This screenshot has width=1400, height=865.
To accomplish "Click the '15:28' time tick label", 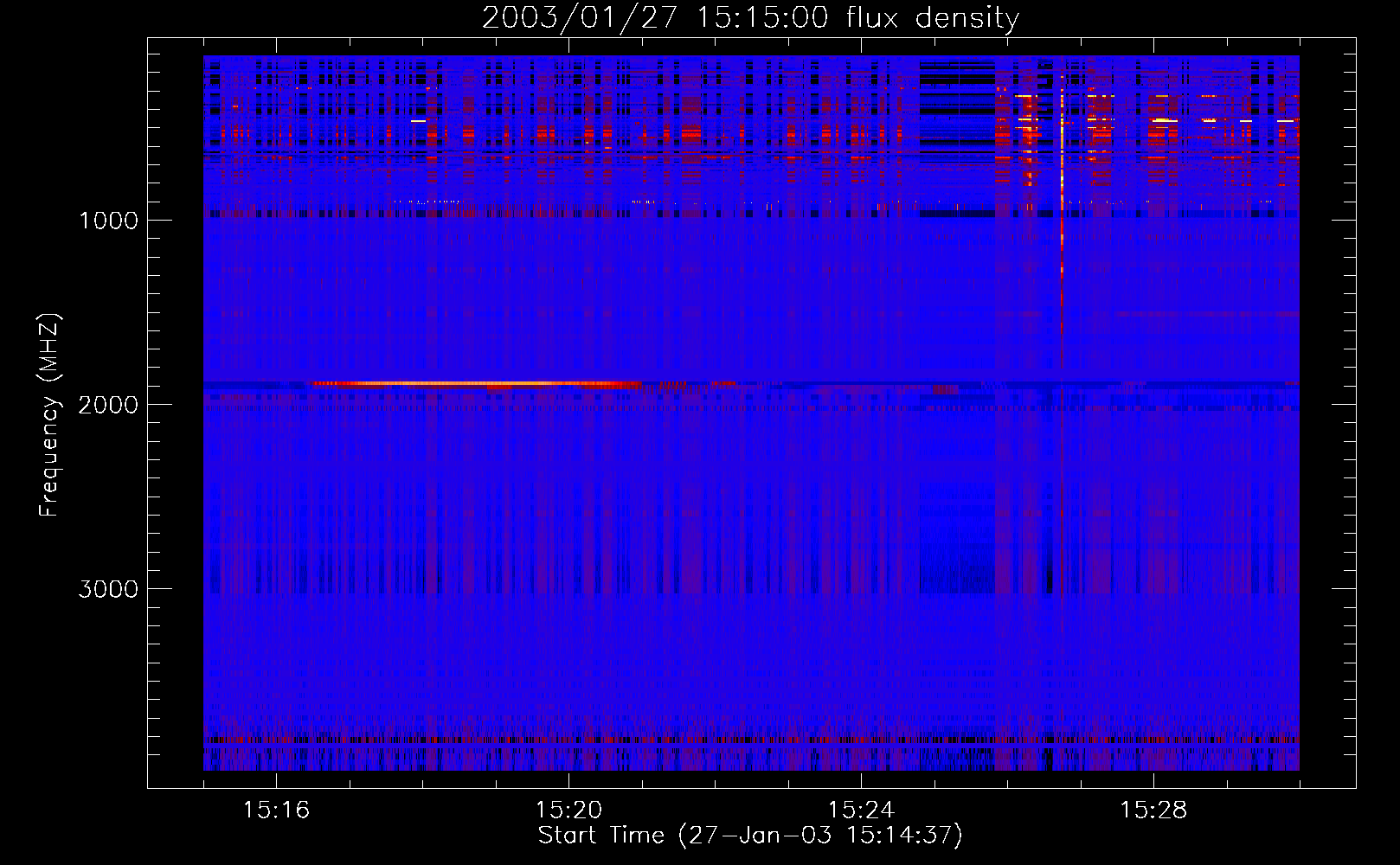I will [1153, 811].
